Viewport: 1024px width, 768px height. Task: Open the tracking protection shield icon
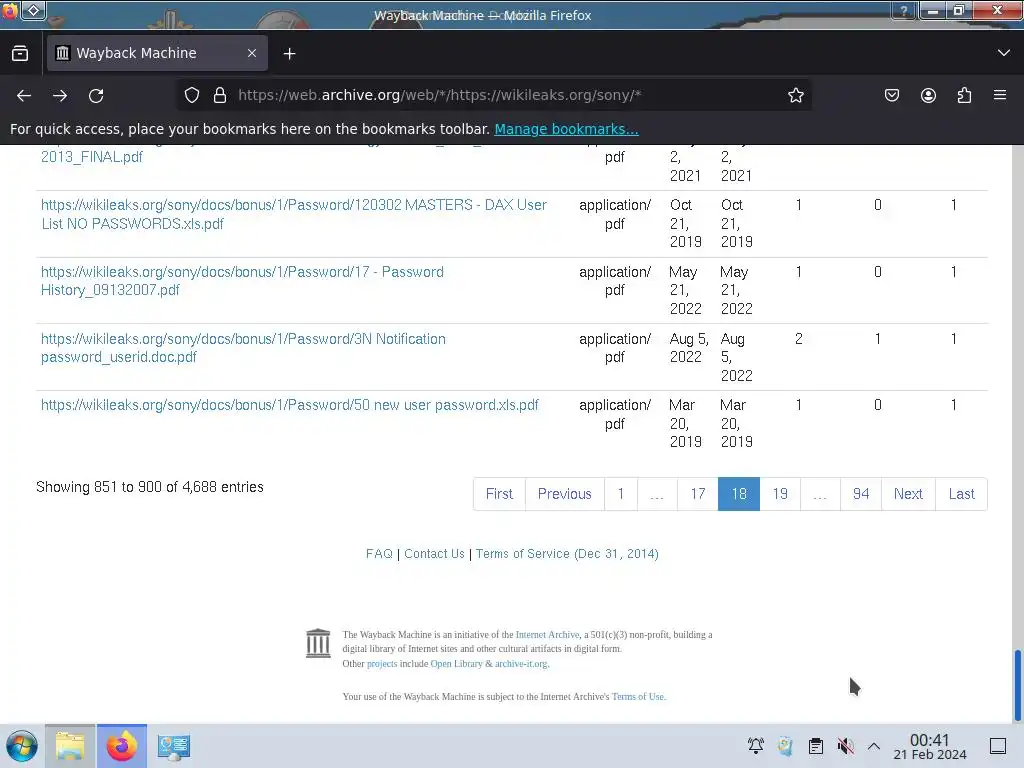191,95
